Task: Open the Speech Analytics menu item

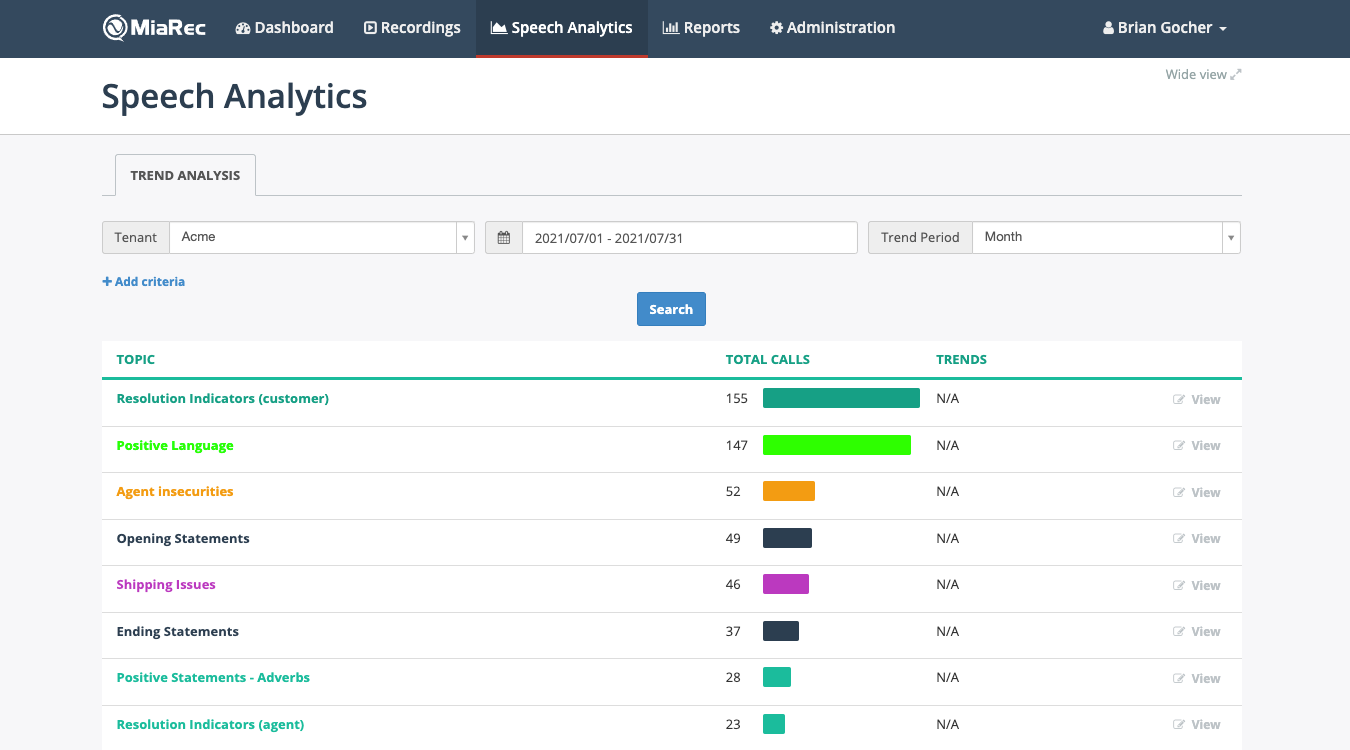Action: tap(562, 28)
